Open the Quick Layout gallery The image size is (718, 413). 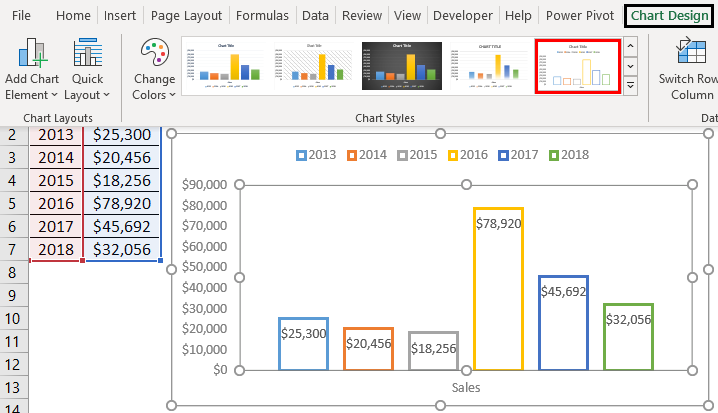(x=87, y=70)
